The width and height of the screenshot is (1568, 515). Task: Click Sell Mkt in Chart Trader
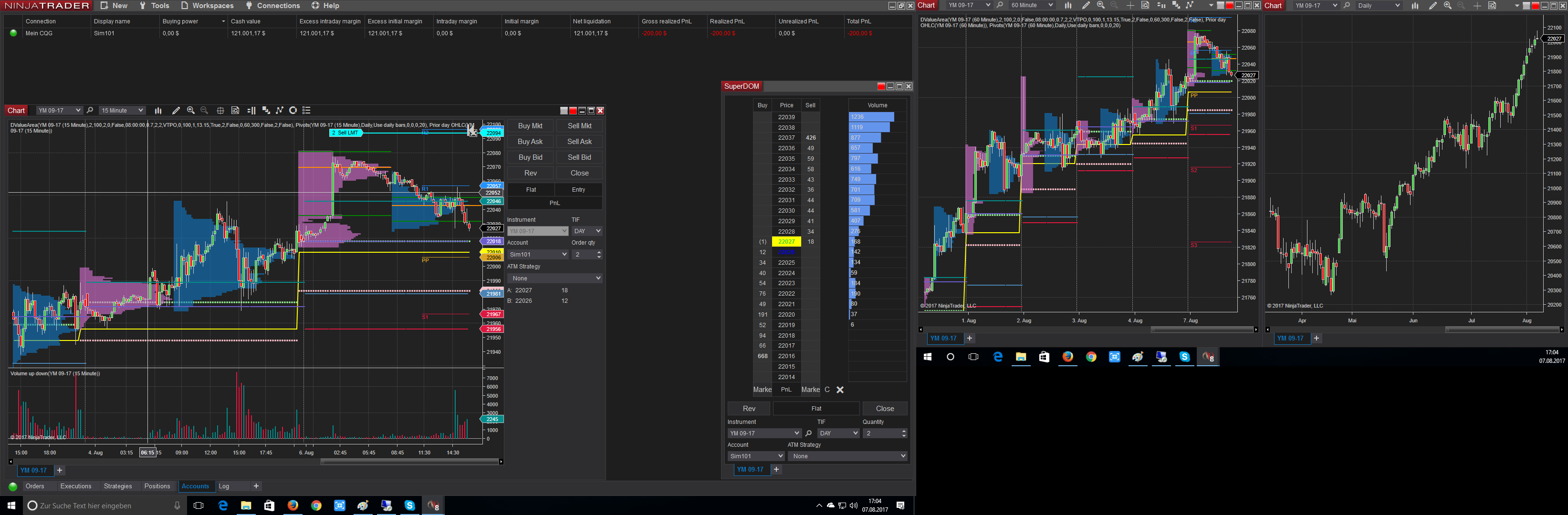tap(579, 126)
